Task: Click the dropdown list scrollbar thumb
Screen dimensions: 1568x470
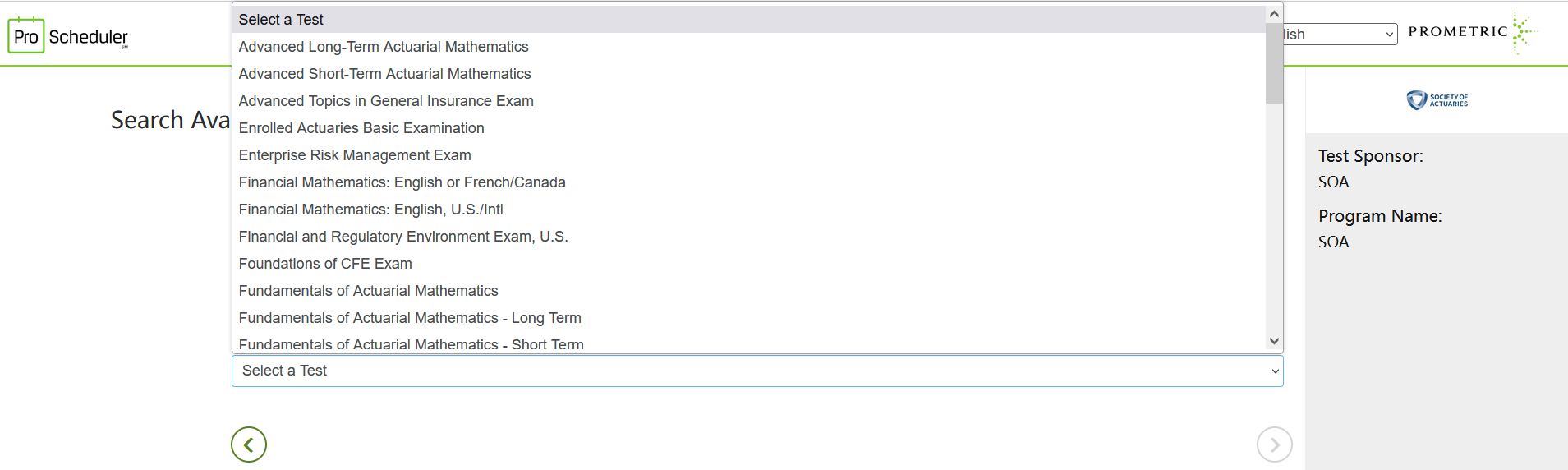Action: click(x=1274, y=62)
